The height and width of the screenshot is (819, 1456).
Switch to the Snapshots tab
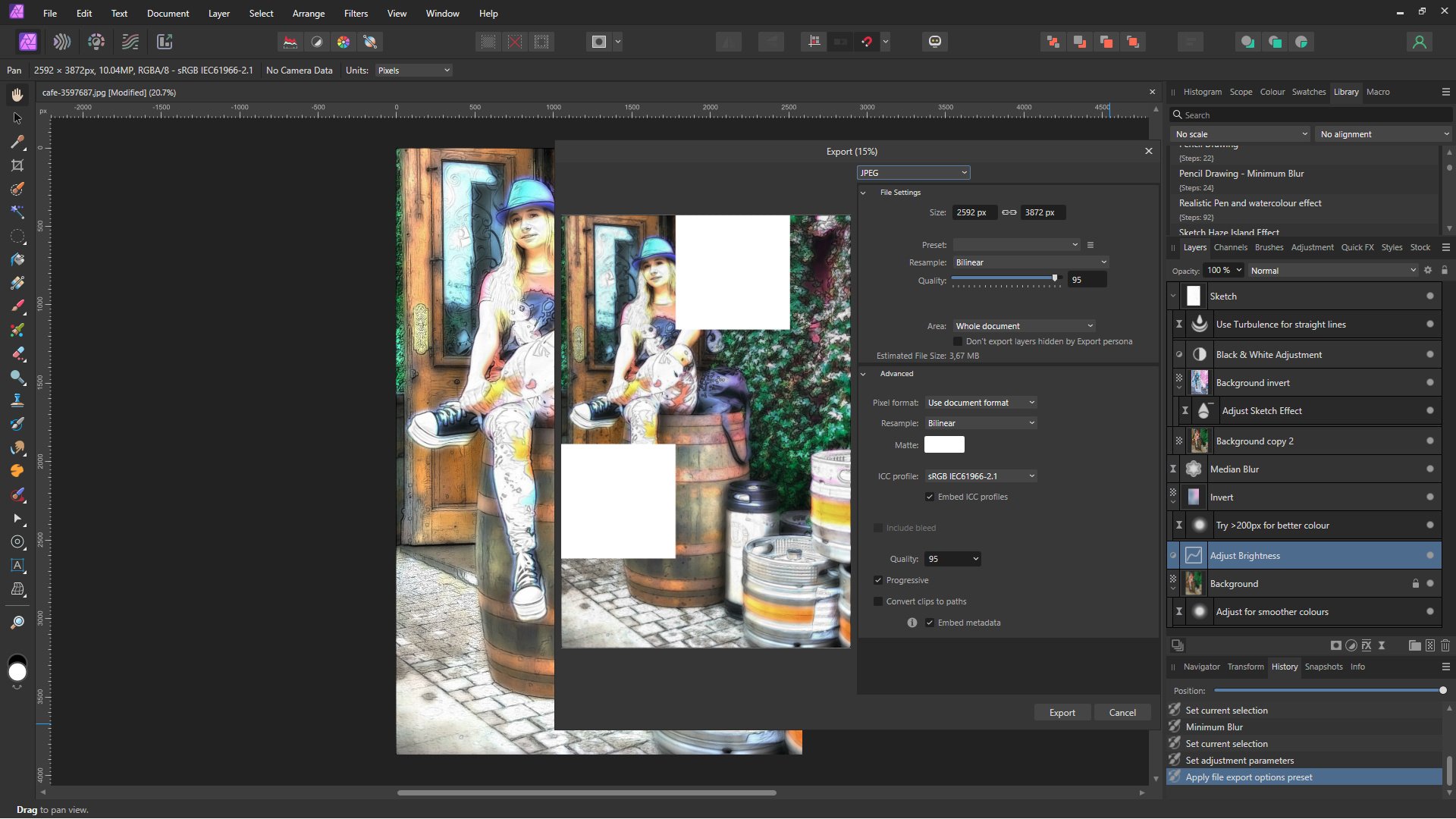[1323, 667]
